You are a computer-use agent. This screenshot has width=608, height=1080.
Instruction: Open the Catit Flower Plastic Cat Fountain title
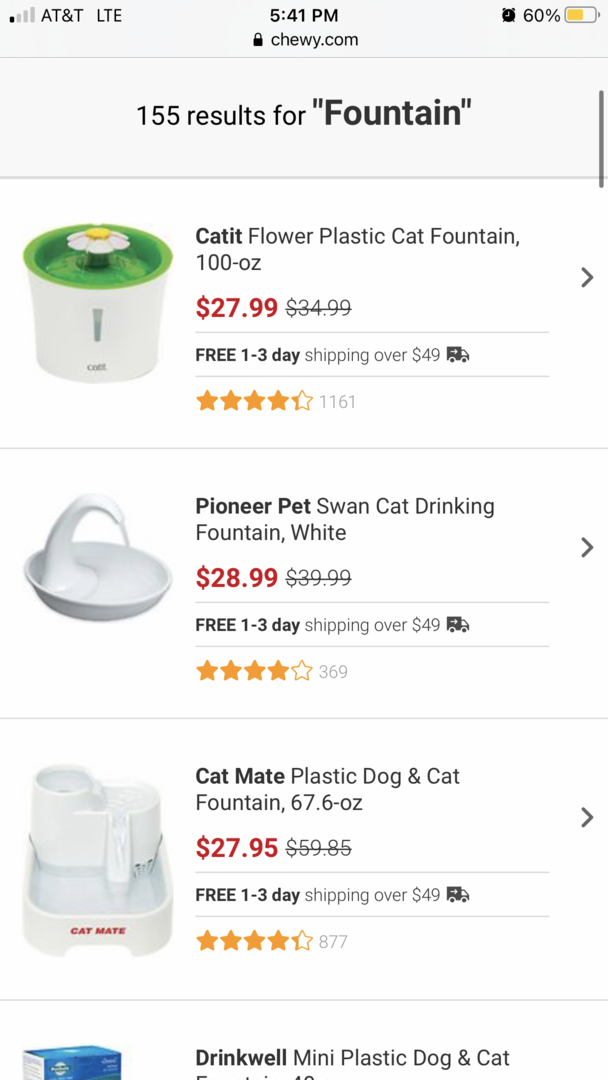357,250
